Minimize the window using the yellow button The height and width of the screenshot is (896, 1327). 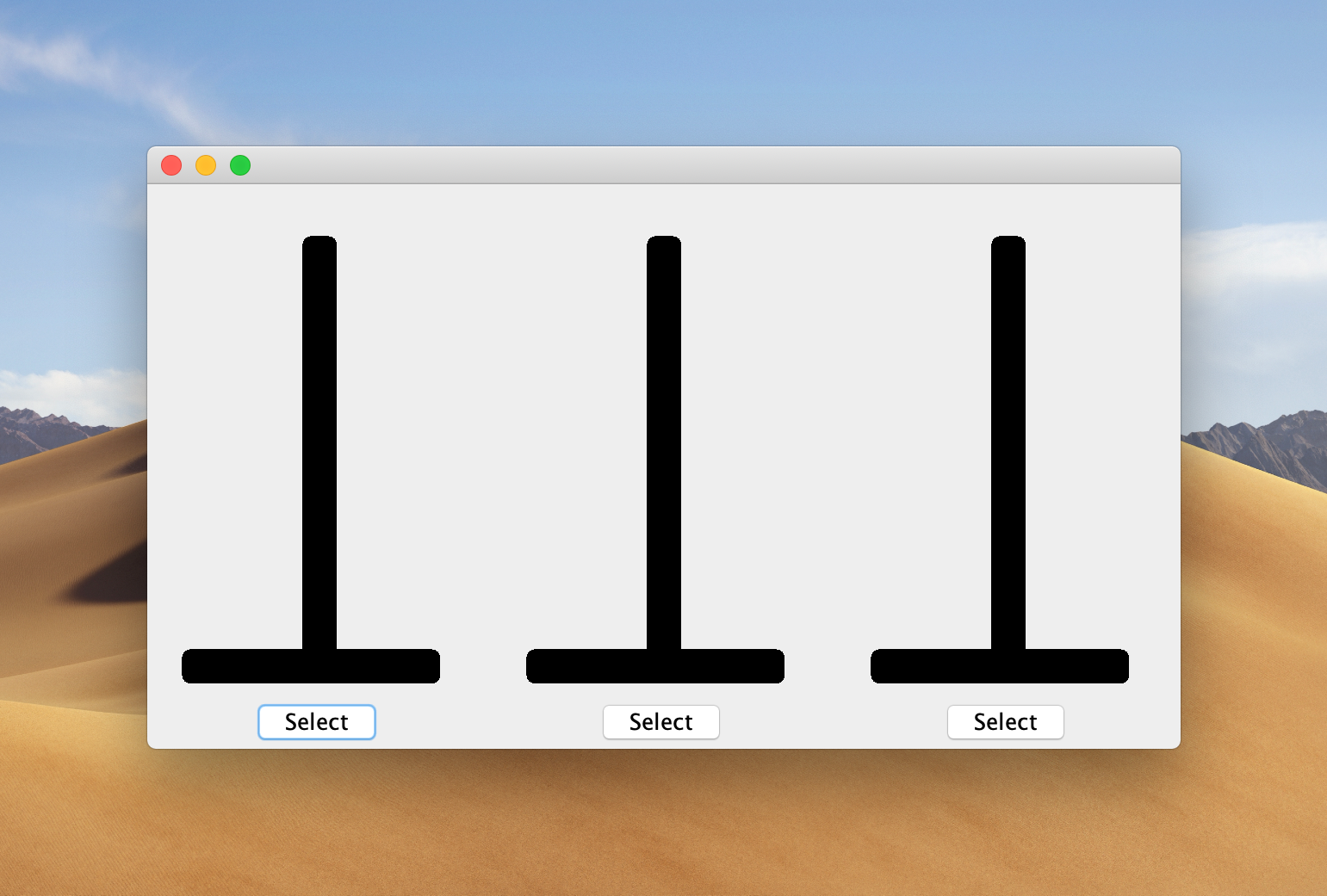click(x=206, y=165)
